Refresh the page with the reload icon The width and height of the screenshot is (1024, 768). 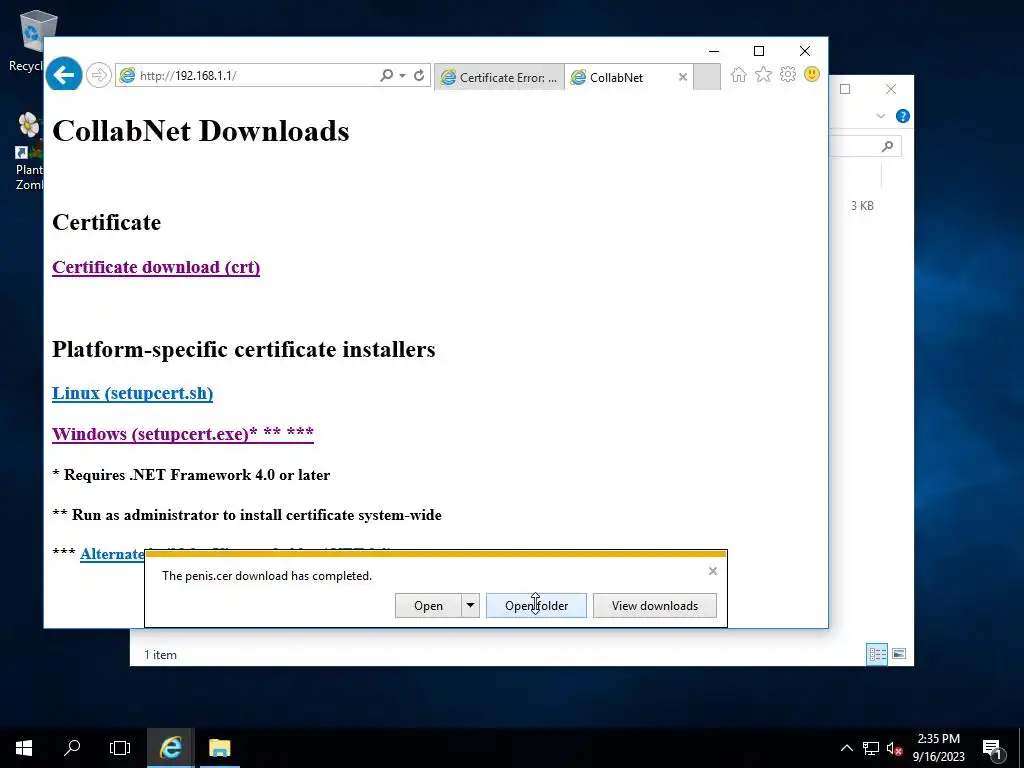click(419, 76)
